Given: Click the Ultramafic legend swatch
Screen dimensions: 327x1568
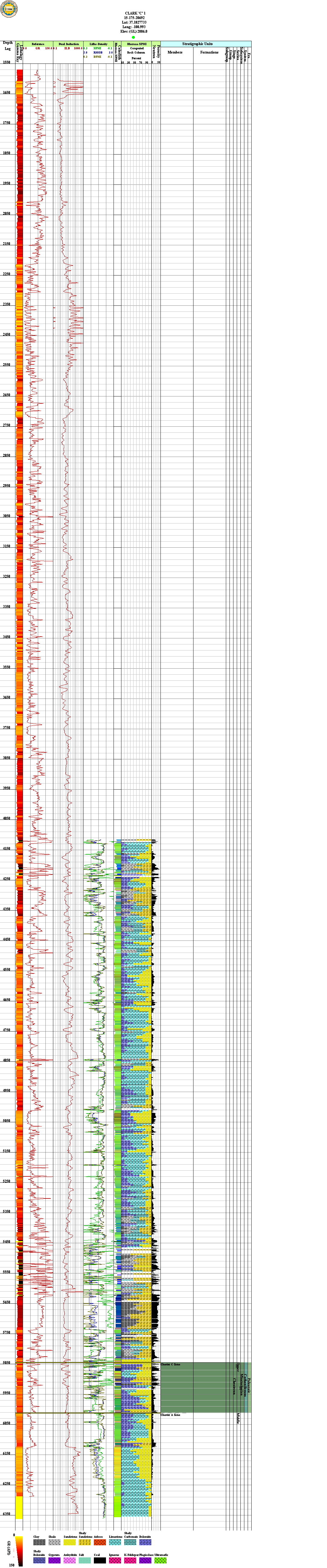Looking at the screenshot, I should click(x=161, y=1560).
